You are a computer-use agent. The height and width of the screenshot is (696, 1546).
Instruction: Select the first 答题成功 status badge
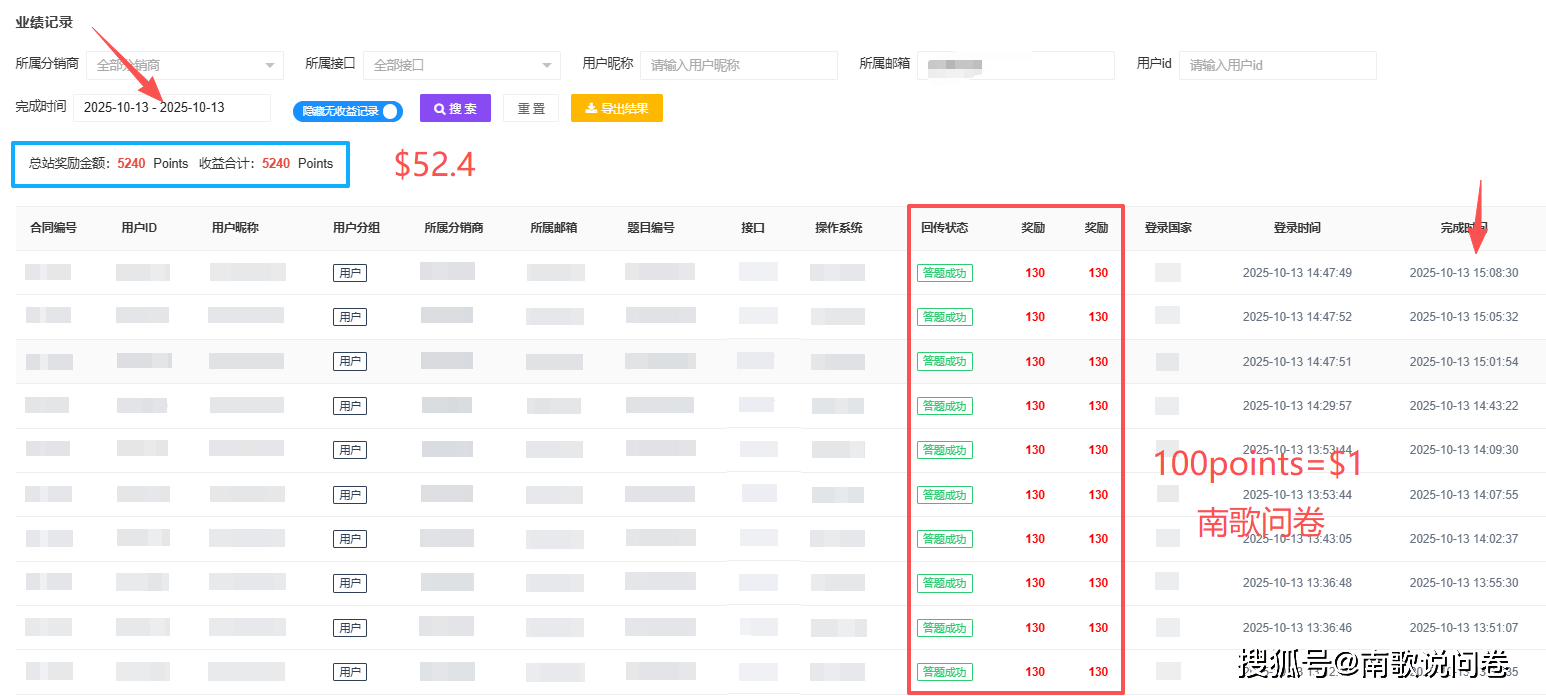click(x=944, y=272)
